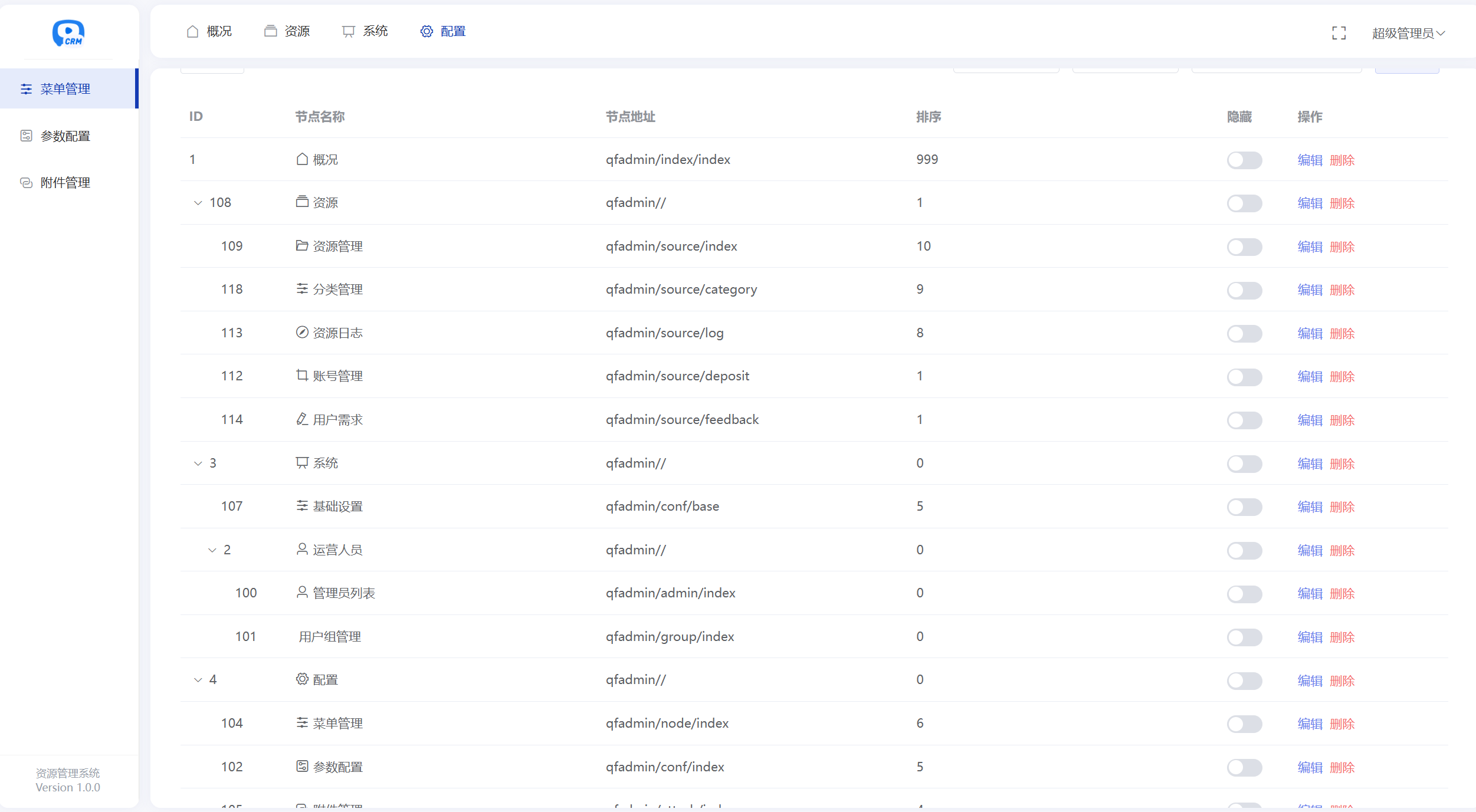Click 删除 link for 用户组管理 row
1476x812 pixels.
point(1342,637)
